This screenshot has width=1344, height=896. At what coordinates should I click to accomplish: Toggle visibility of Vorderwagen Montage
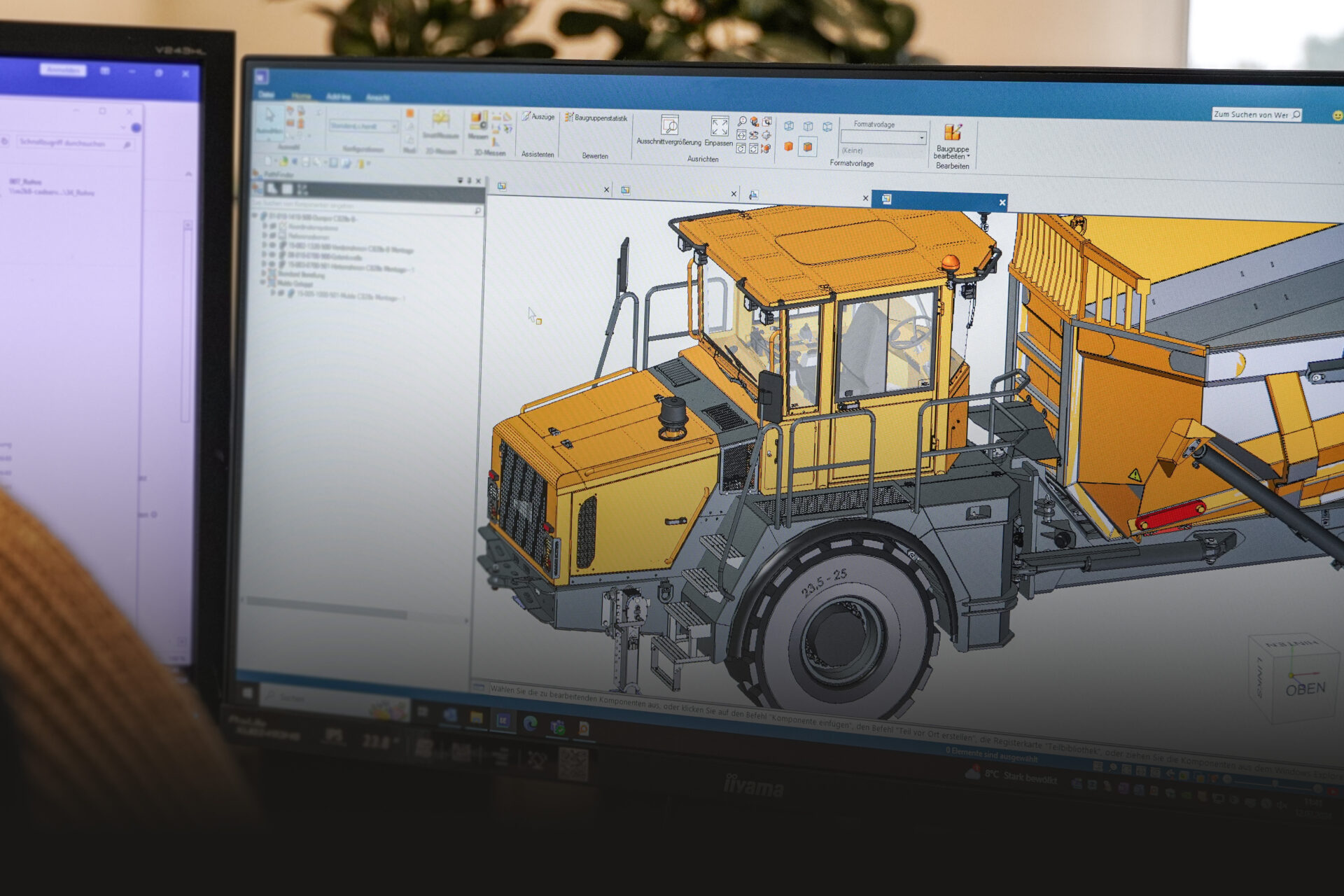coord(274,246)
